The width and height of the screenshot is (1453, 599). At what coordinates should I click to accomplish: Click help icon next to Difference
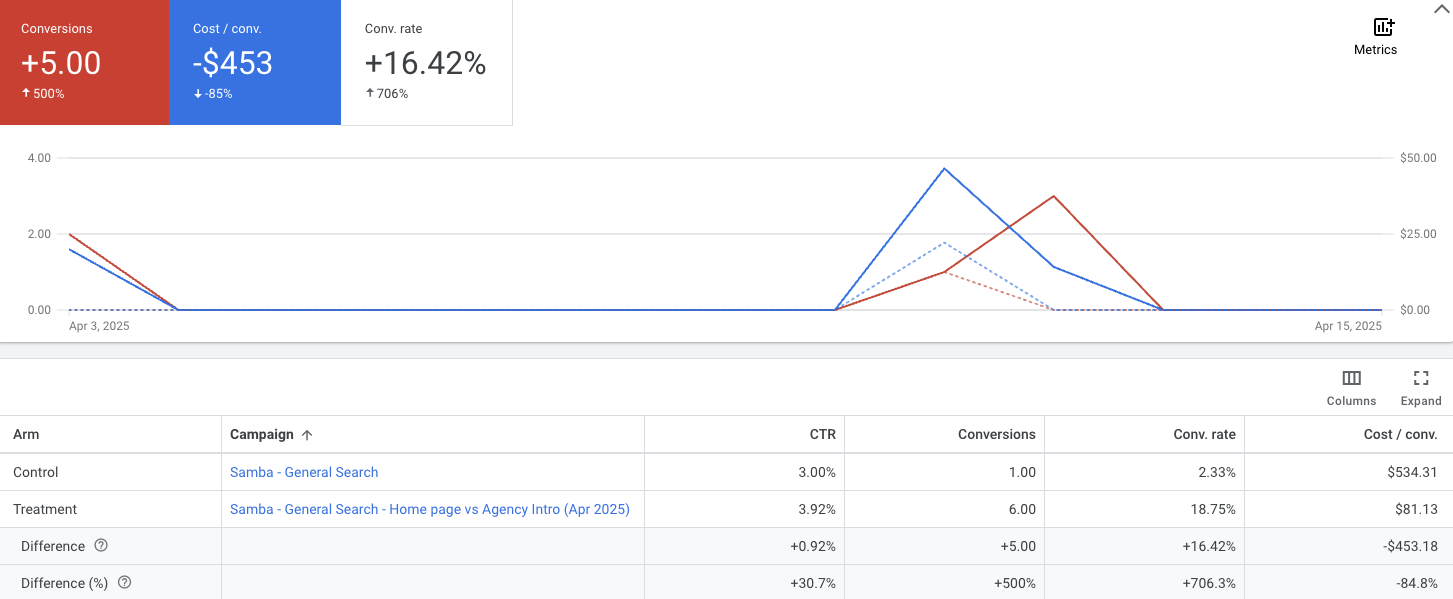click(100, 546)
